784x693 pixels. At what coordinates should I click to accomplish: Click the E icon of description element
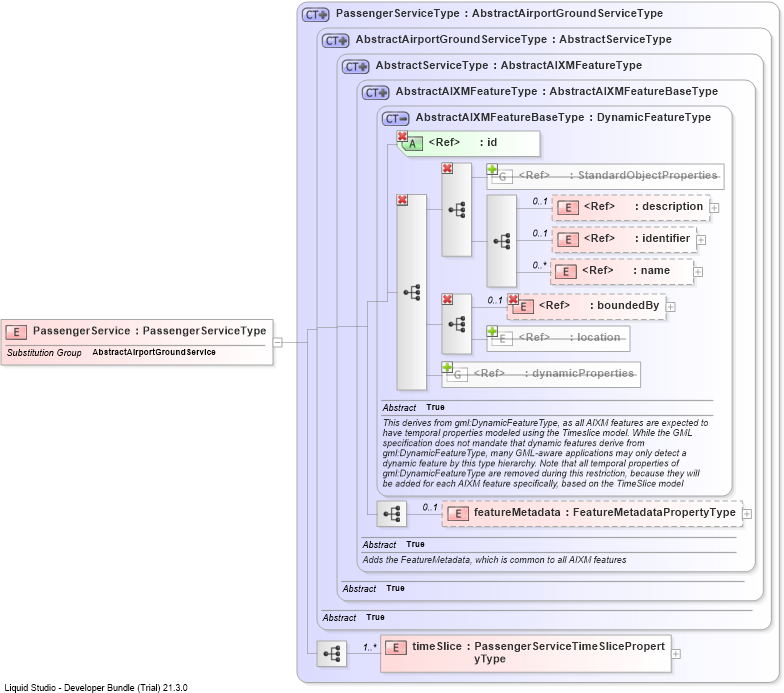568,208
